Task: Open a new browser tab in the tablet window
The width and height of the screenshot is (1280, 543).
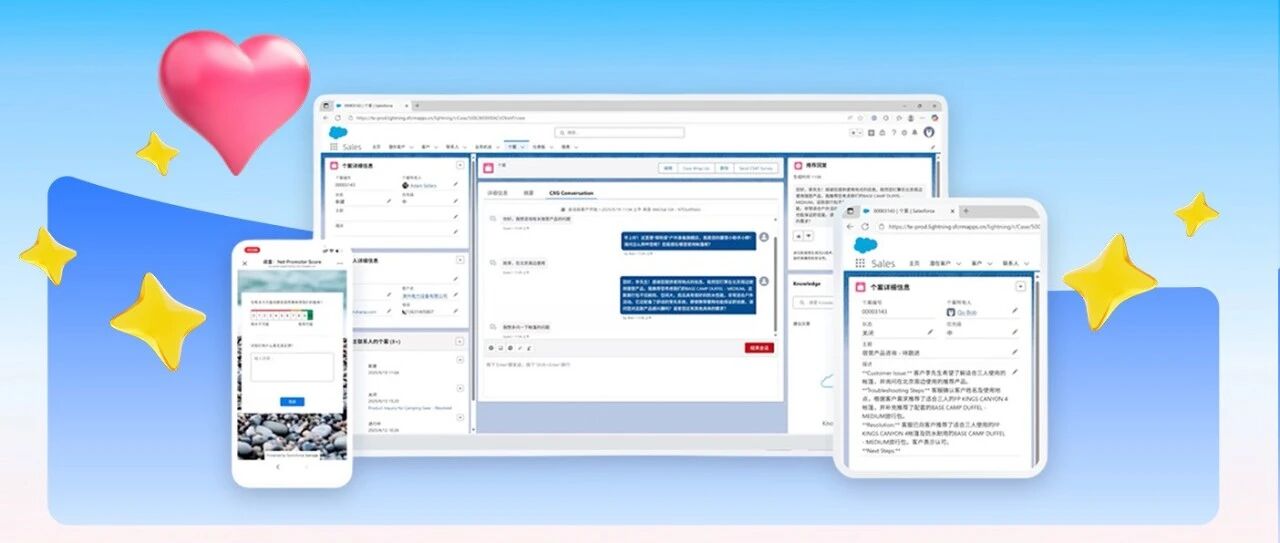Action: coord(966,211)
